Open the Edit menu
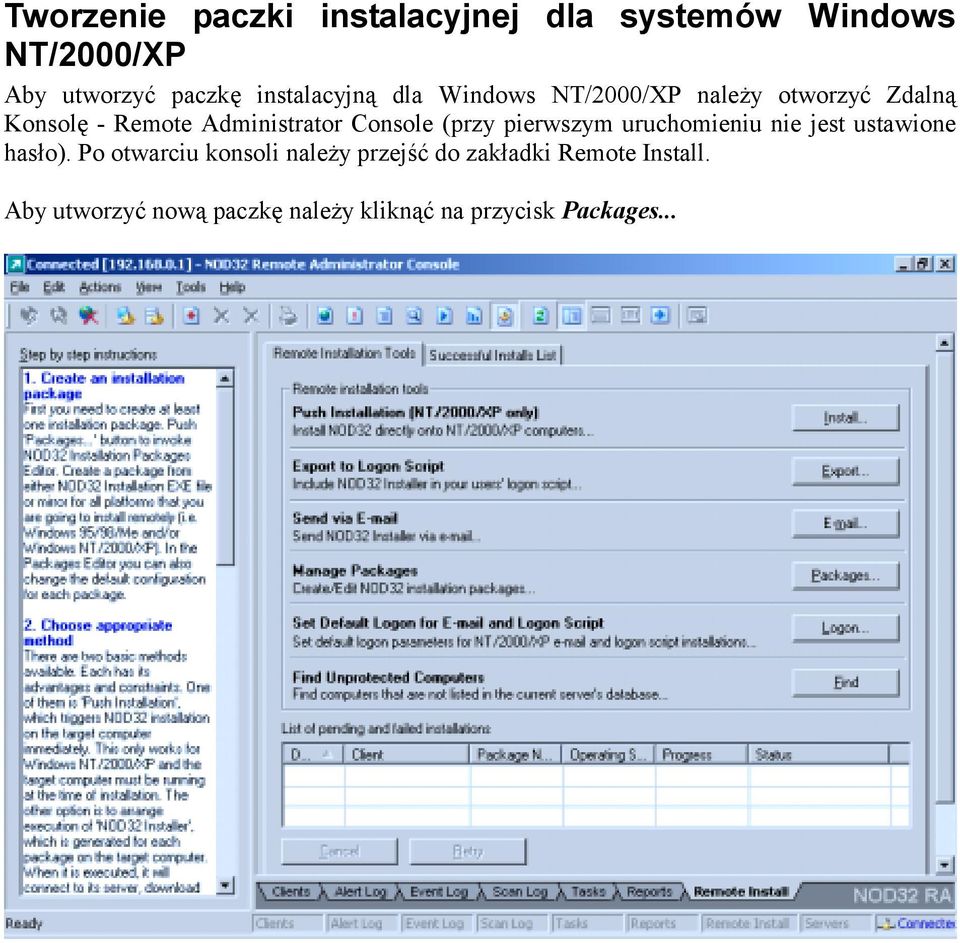Image resolution: width=960 pixels, height=943 pixels. pyautogui.click(x=54, y=287)
